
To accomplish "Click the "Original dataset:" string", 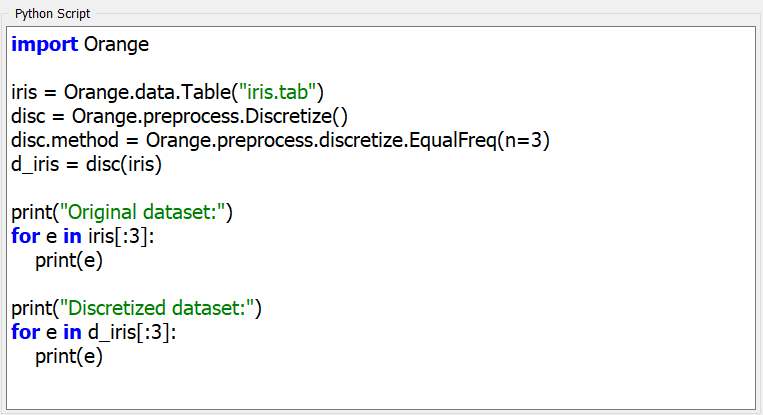I will tap(143, 212).
